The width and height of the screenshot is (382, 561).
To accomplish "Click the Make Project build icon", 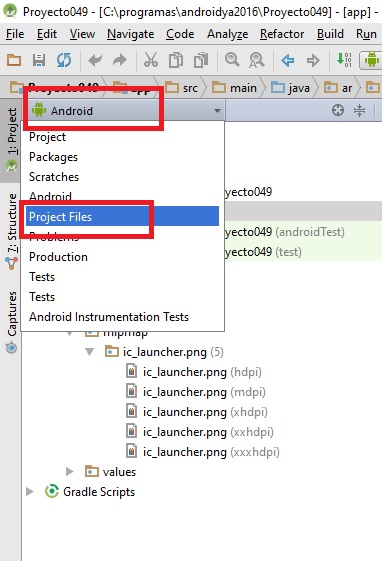I will 344,60.
